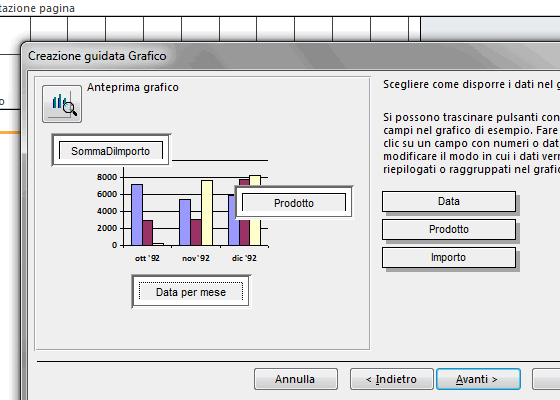Viewport: 560px width, 400px height.
Task: Click the Anteprima grafico label text
Action: tap(133, 87)
